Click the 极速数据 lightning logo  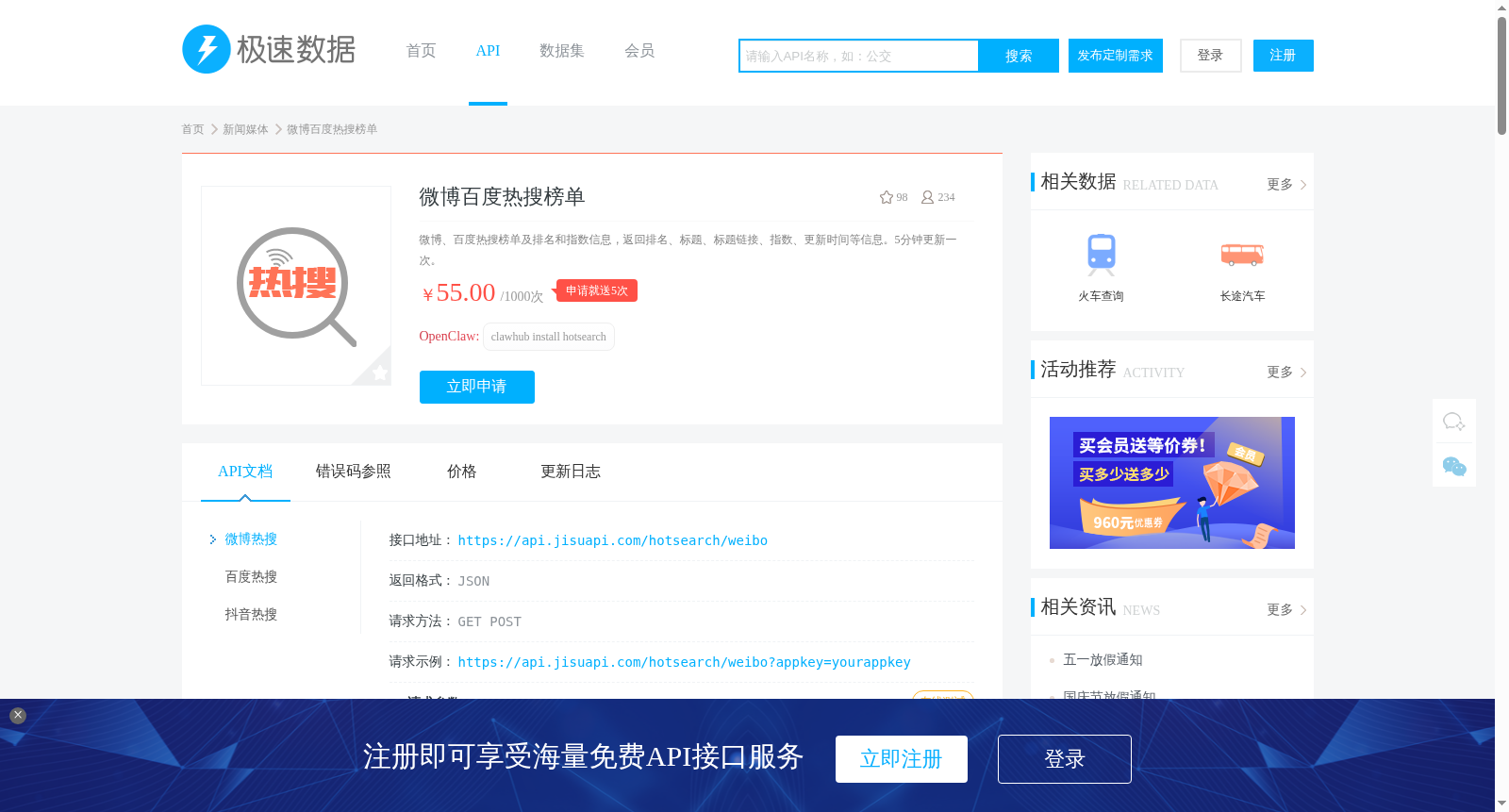click(x=269, y=49)
